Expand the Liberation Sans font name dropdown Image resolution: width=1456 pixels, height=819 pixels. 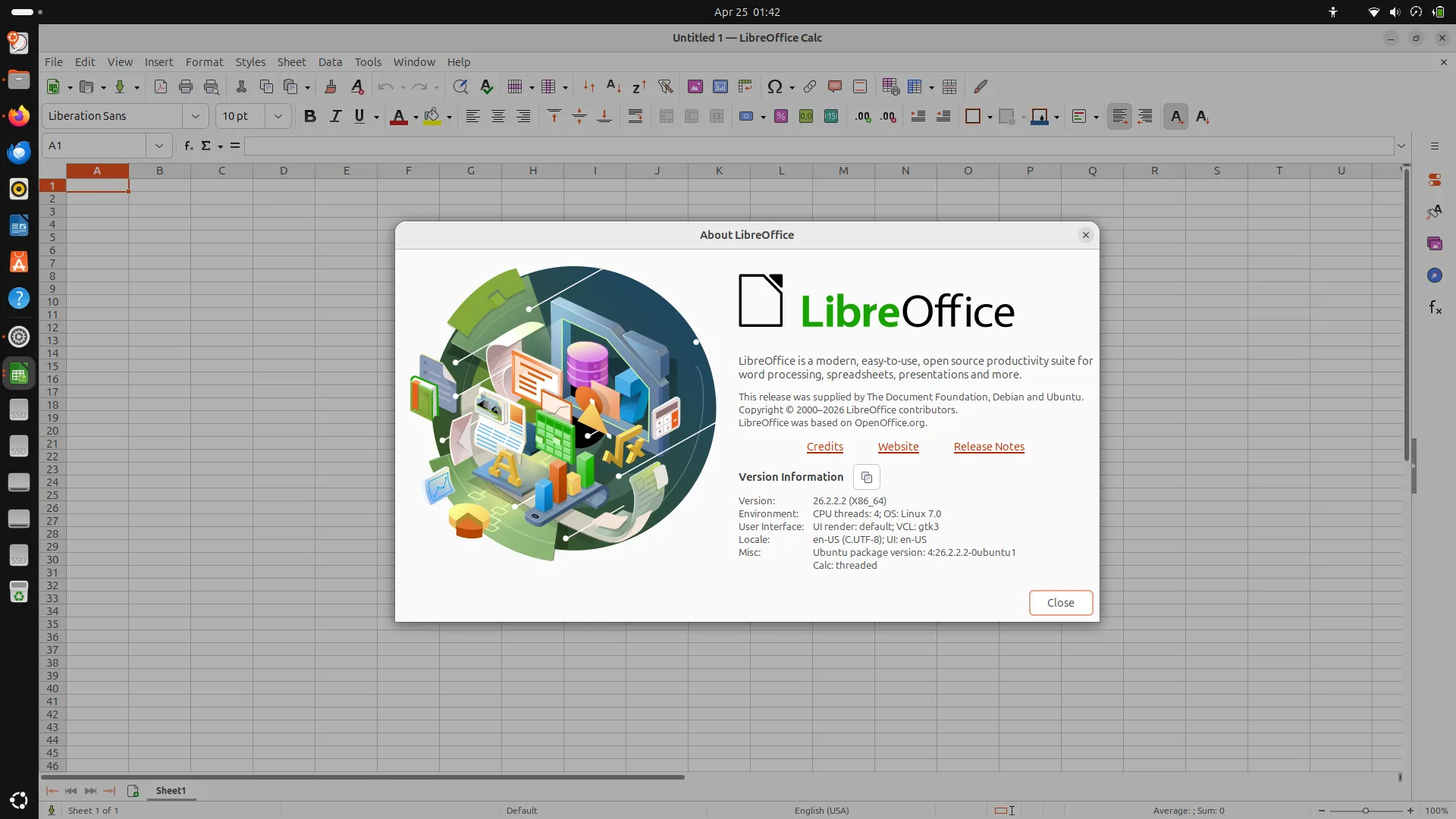195,116
